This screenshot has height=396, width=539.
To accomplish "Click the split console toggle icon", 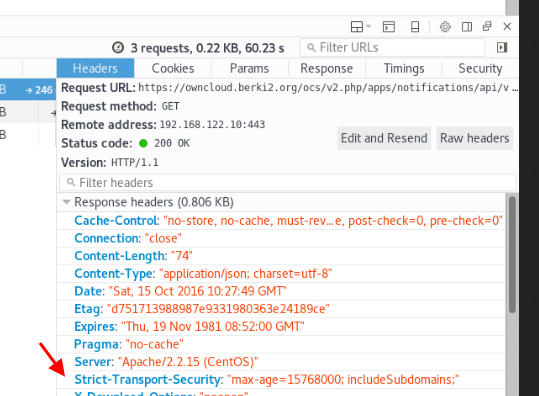I will [x=389, y=26].
